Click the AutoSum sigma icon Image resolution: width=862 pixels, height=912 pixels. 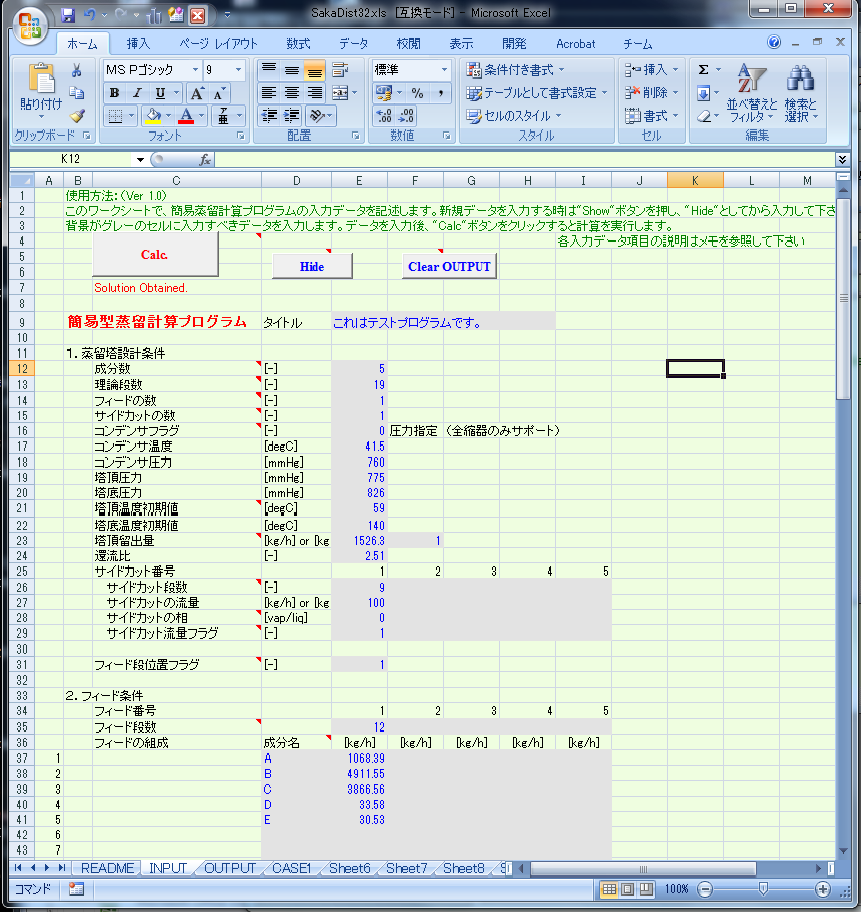pyautogui.click(x=703, y=70)
